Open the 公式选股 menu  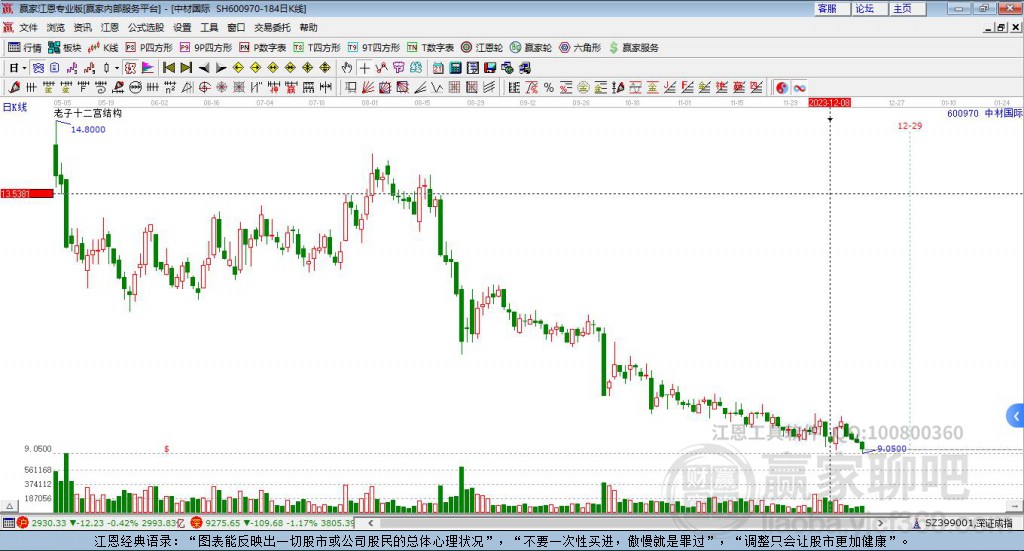click(x=146, y=27)
